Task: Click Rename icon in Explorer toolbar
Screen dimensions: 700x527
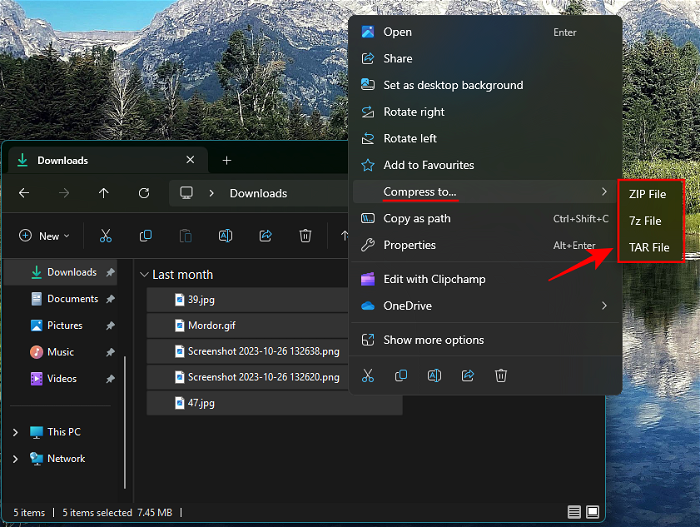Action: (x=225, y=236)
